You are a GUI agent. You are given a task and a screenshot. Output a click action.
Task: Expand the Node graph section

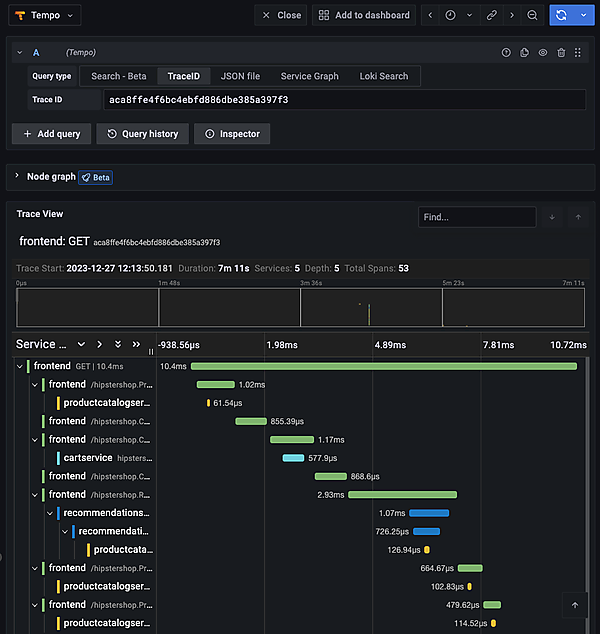(x=17, y=177)
